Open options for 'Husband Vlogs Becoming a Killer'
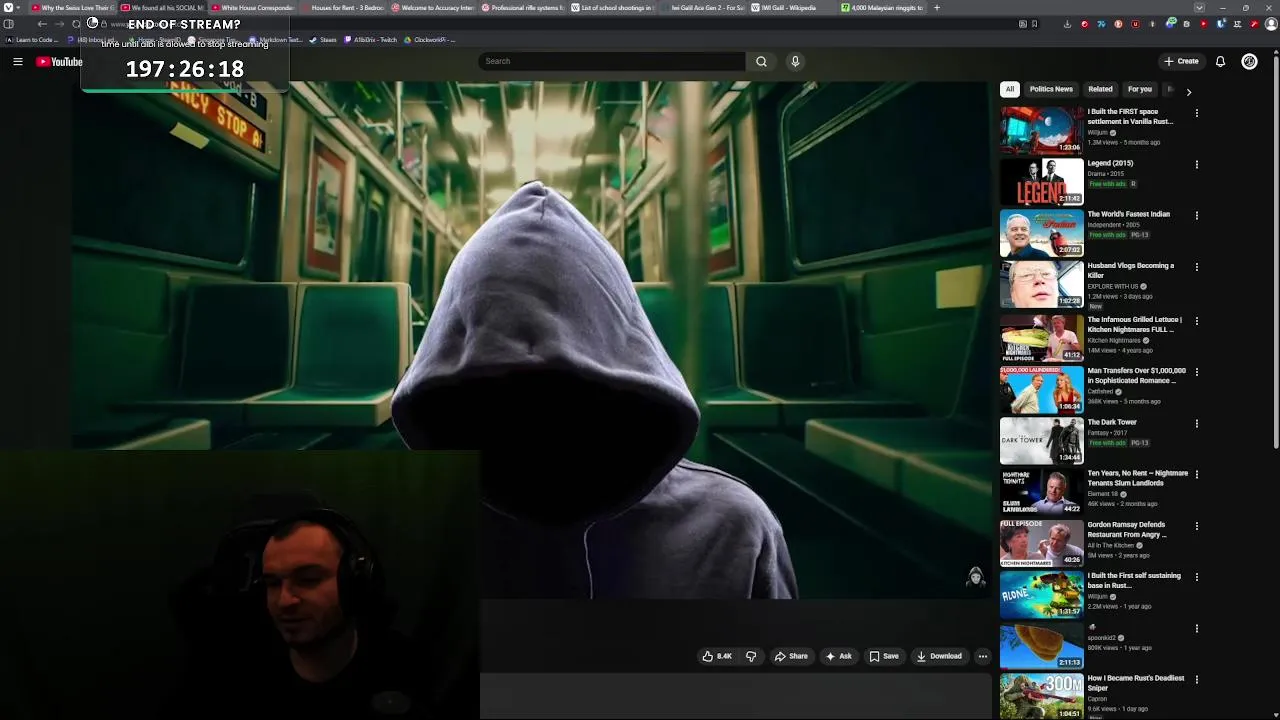This screenshot has width=1280, height=720. click(1196, 267)
